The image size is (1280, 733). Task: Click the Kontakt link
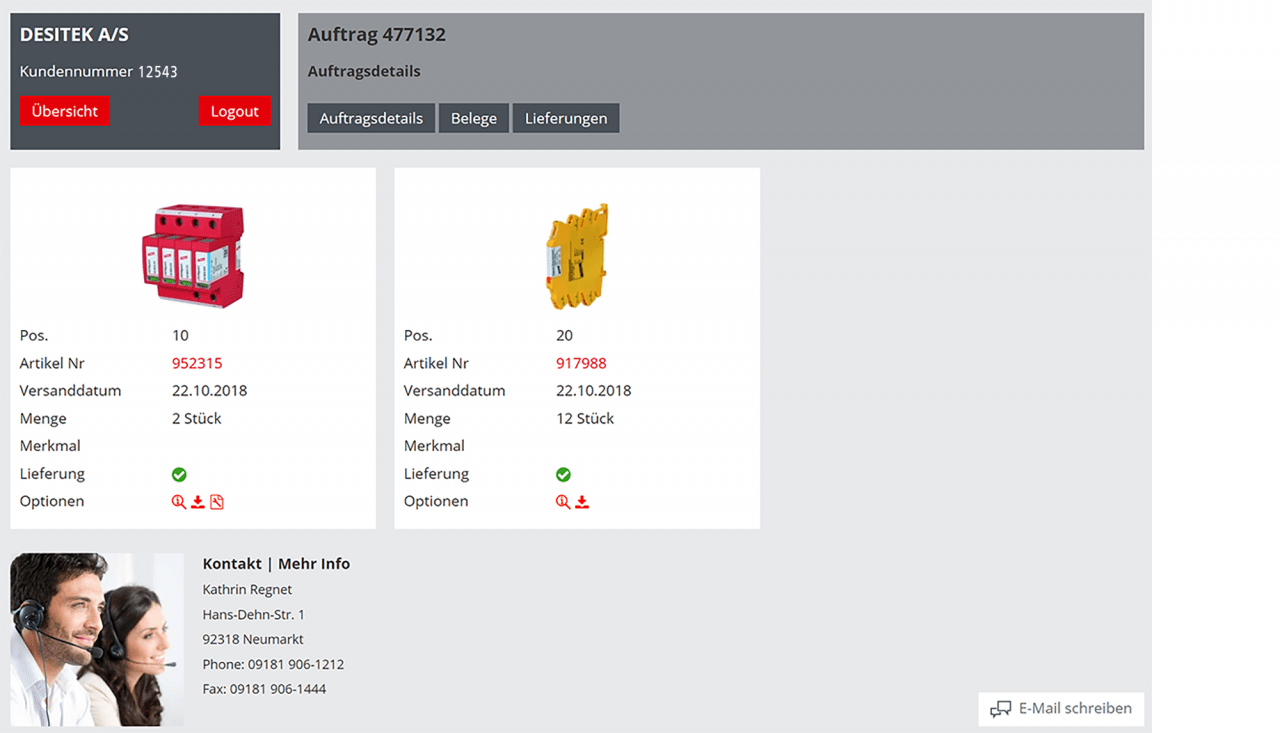pos(232,564)
